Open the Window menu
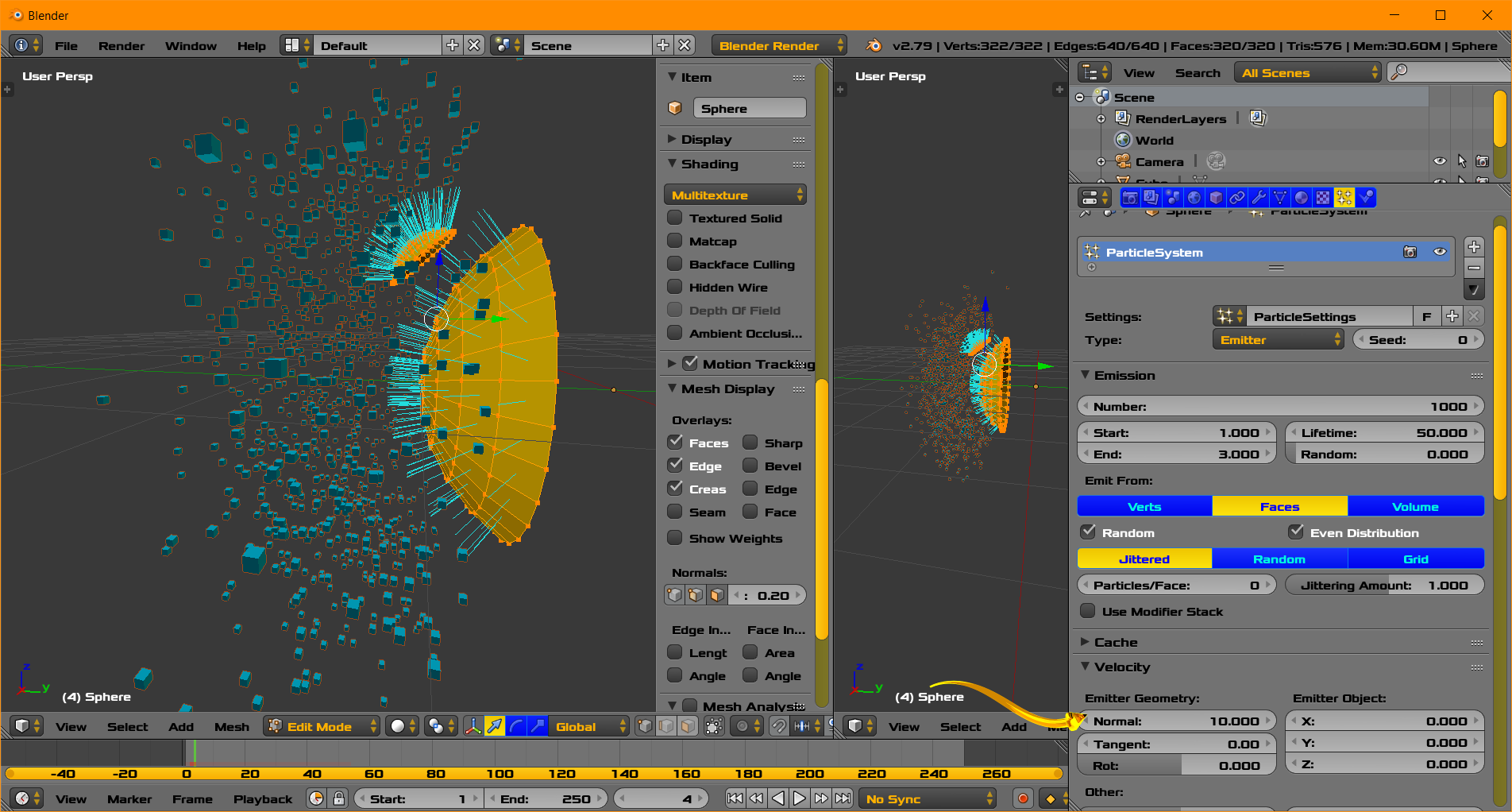 click(191, 46)
